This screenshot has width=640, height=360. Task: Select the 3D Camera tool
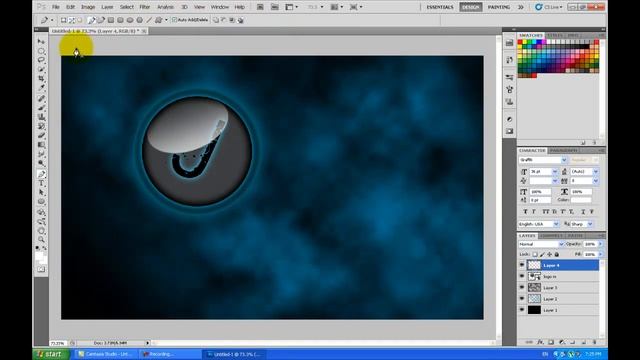41,222
